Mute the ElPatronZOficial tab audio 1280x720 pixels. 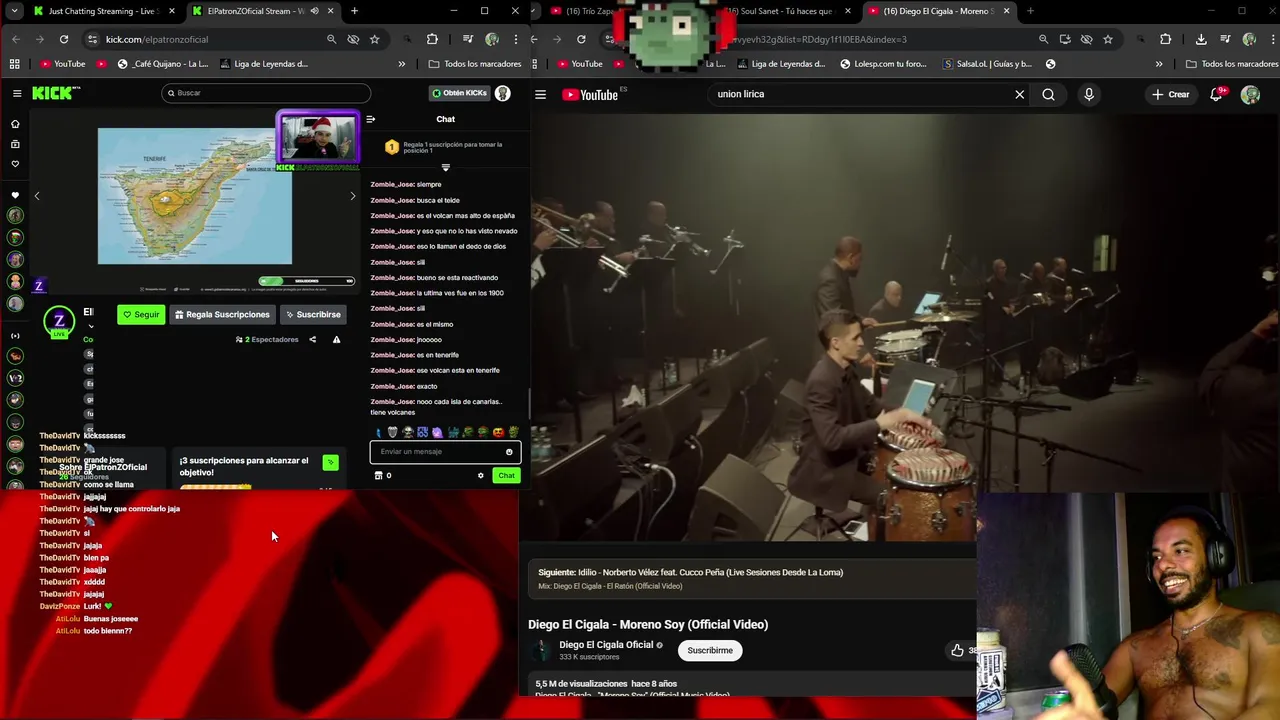click(x=314, y=11)
